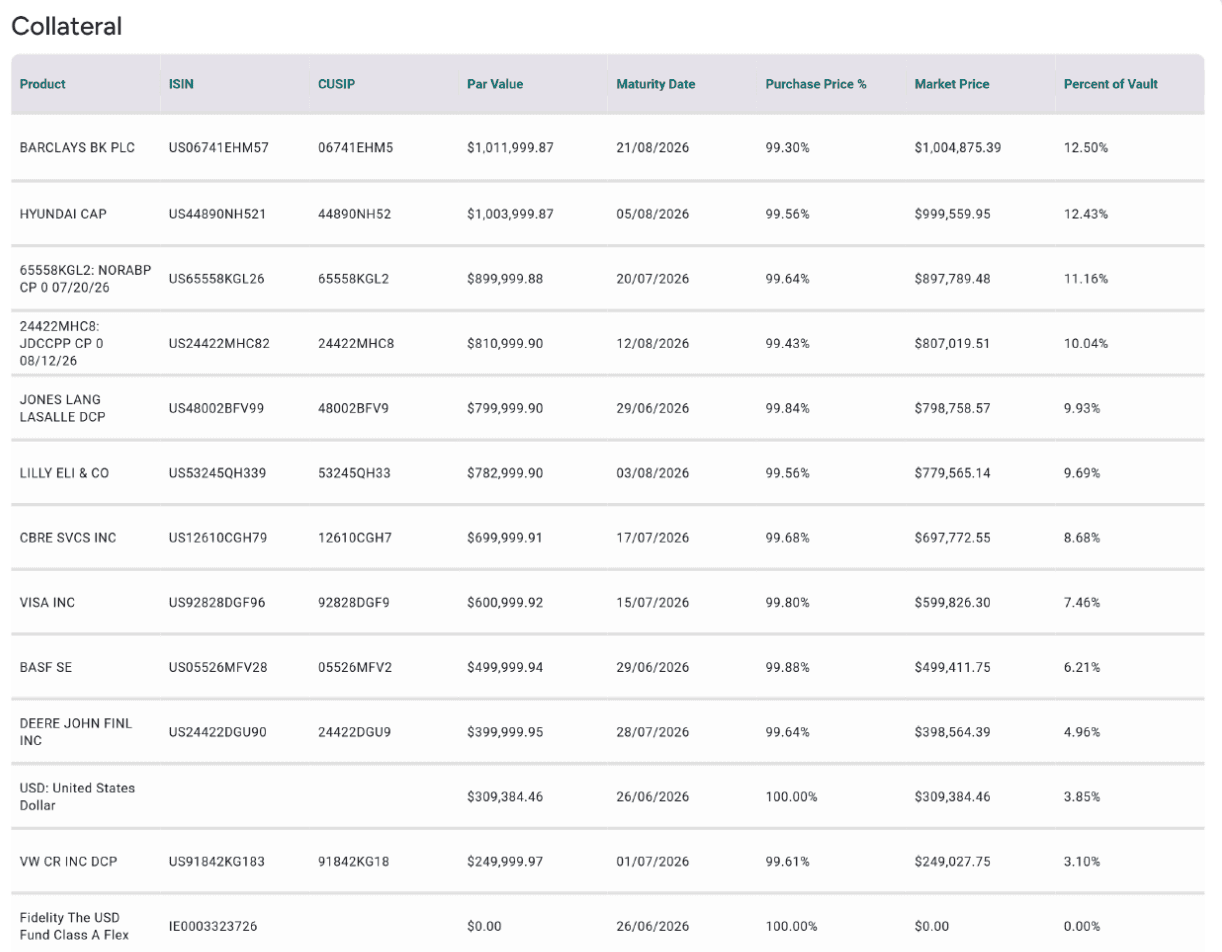The height and width of the screenshot is (952, 1222).
Task: Click ISIN US53245QH339
Action: click(218, 473)
